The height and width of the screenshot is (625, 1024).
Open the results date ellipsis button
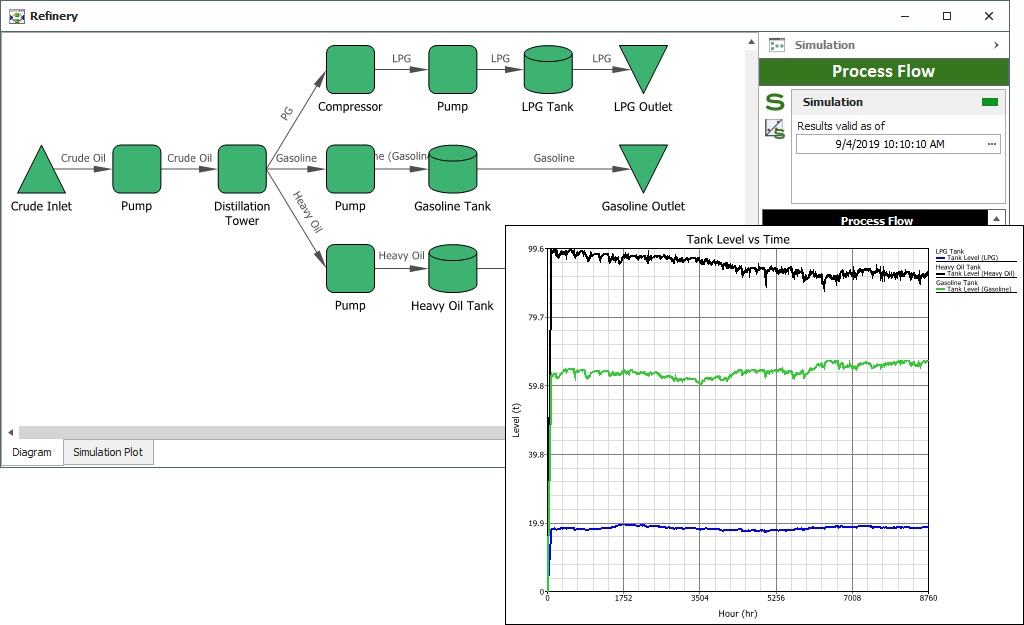point(992,144)
